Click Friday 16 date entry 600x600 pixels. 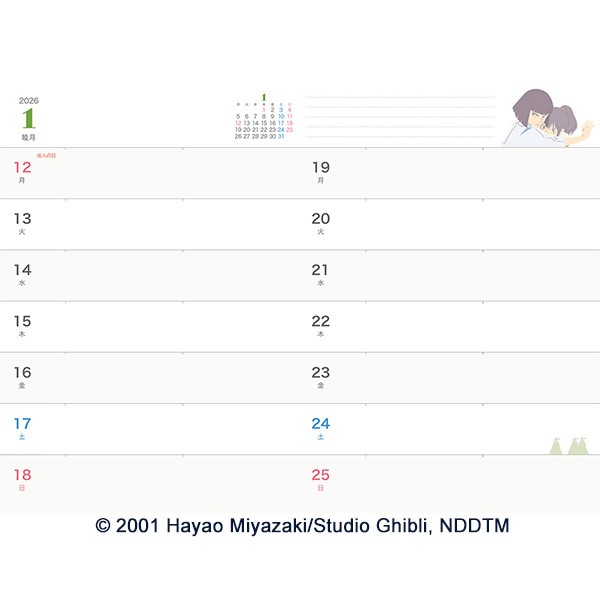pos(22,377)
